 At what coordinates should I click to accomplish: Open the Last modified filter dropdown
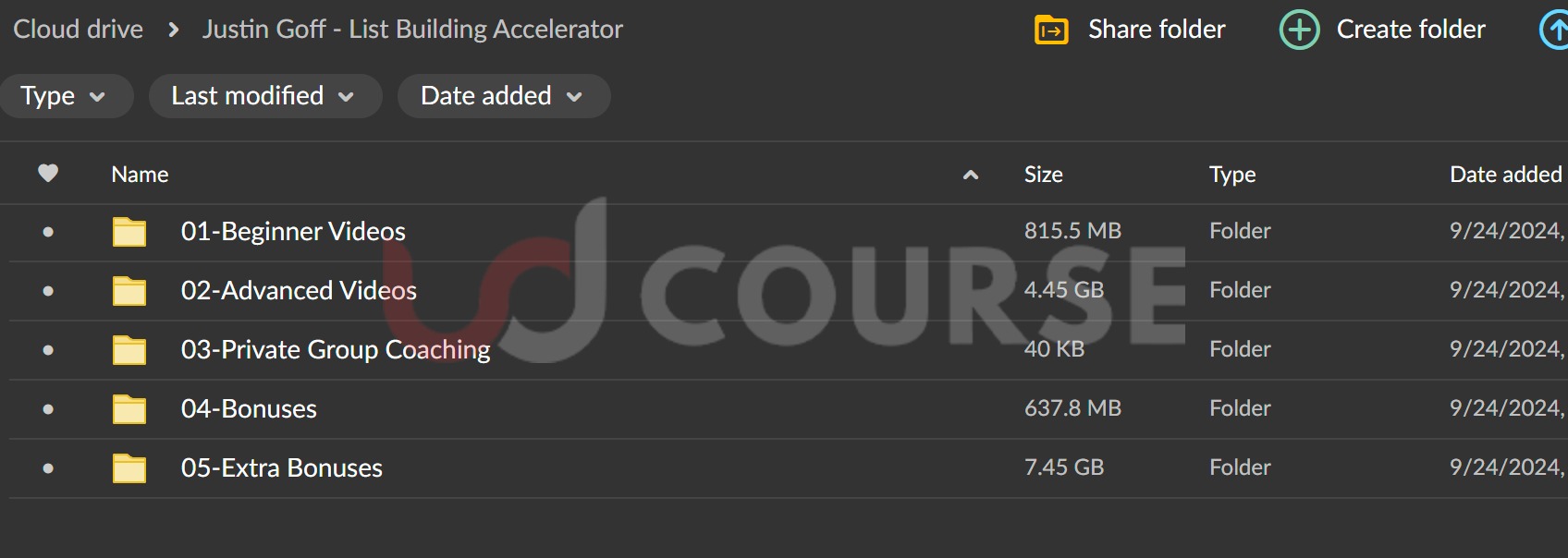[x=265, y=96]
